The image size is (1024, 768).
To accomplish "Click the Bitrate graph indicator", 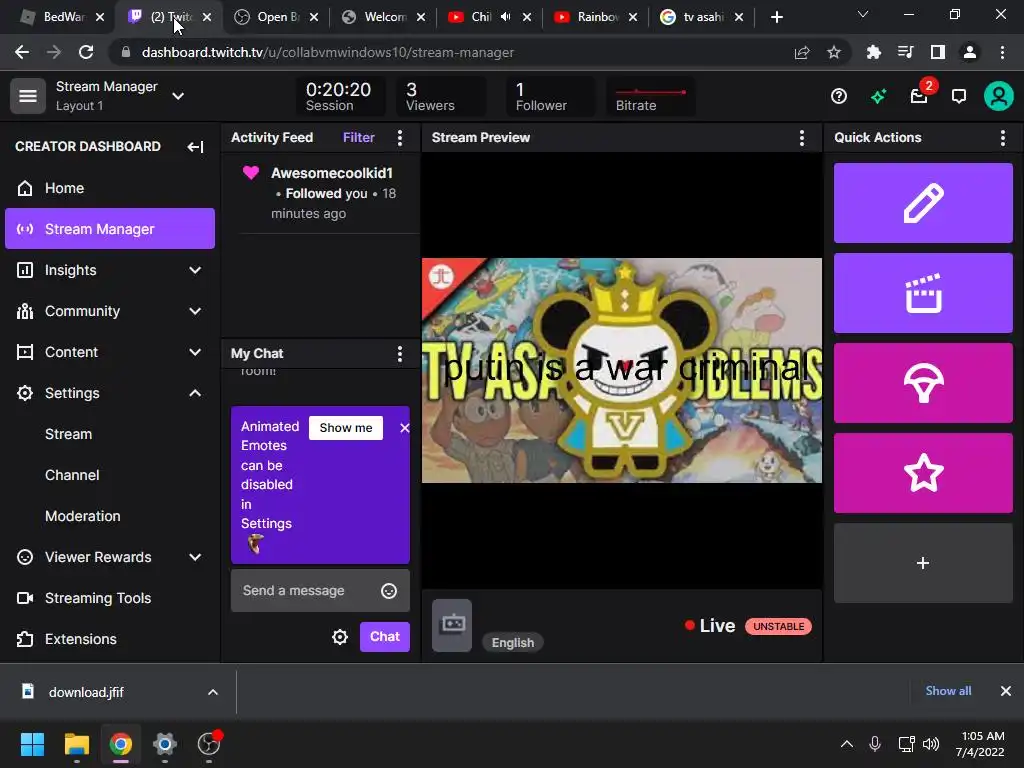I will [x=650, y=97].
